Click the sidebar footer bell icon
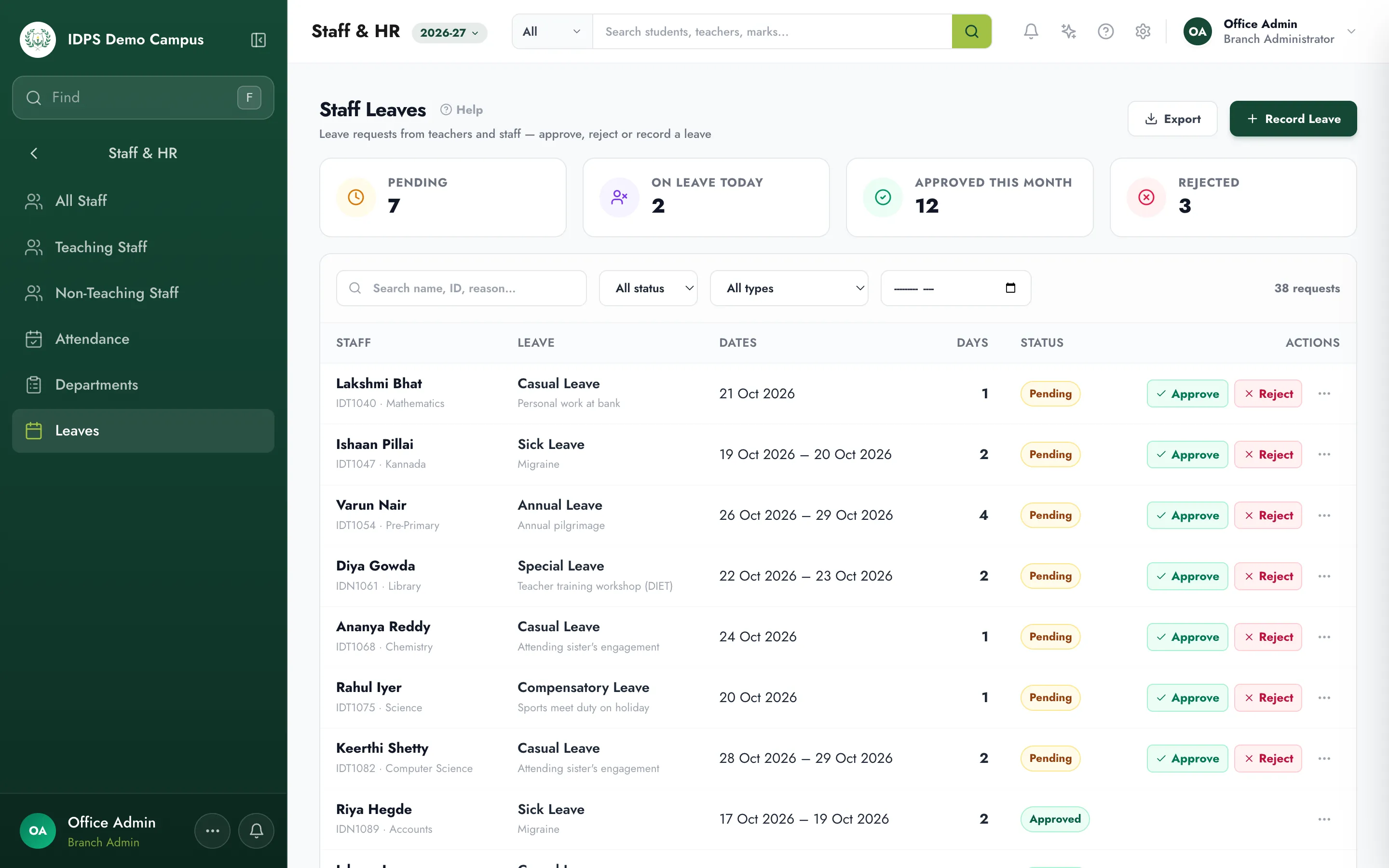 [x=256, y=830]
